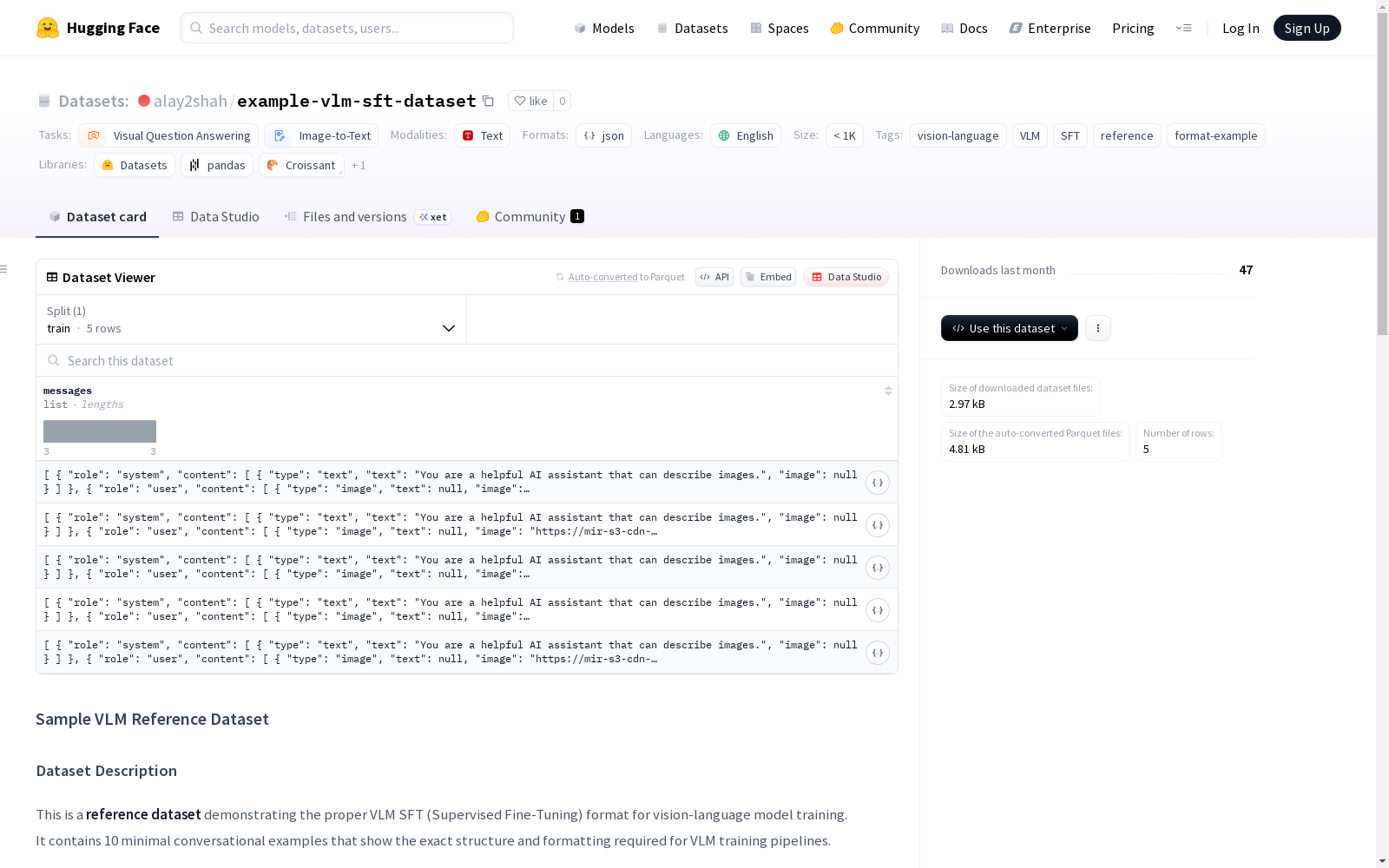Show the additional +1 libraries

pyautogui.click(x=359, y=165)
